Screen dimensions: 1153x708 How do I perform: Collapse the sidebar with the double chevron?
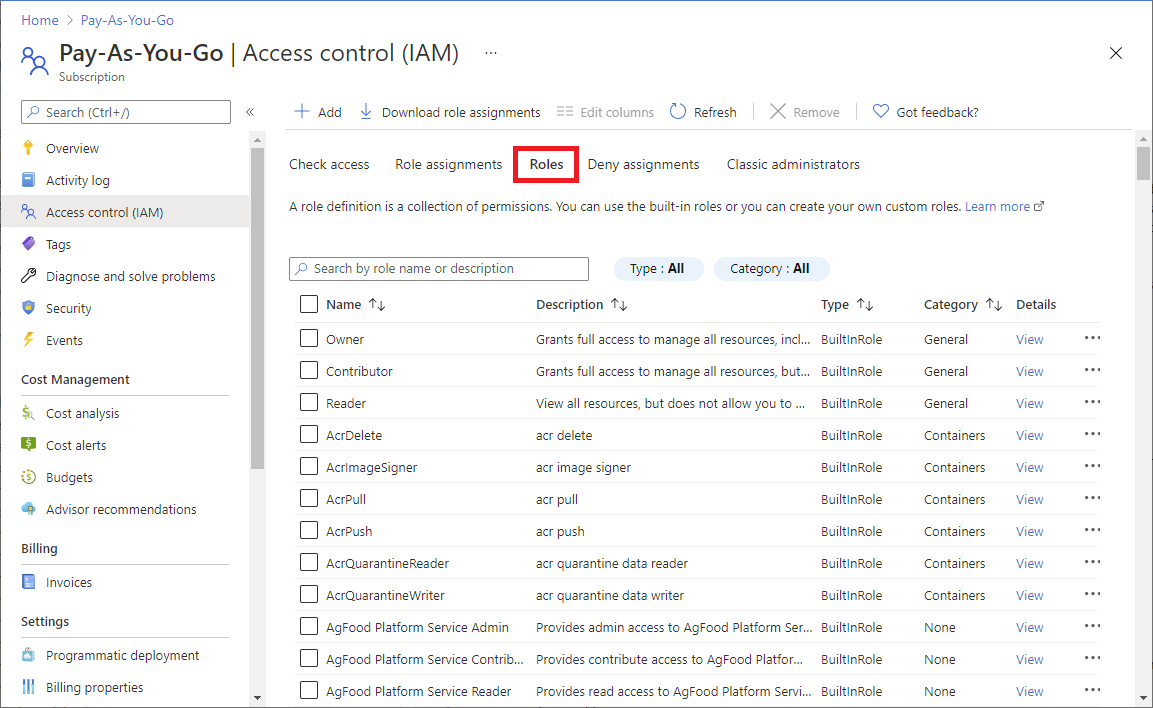point(249,112)
